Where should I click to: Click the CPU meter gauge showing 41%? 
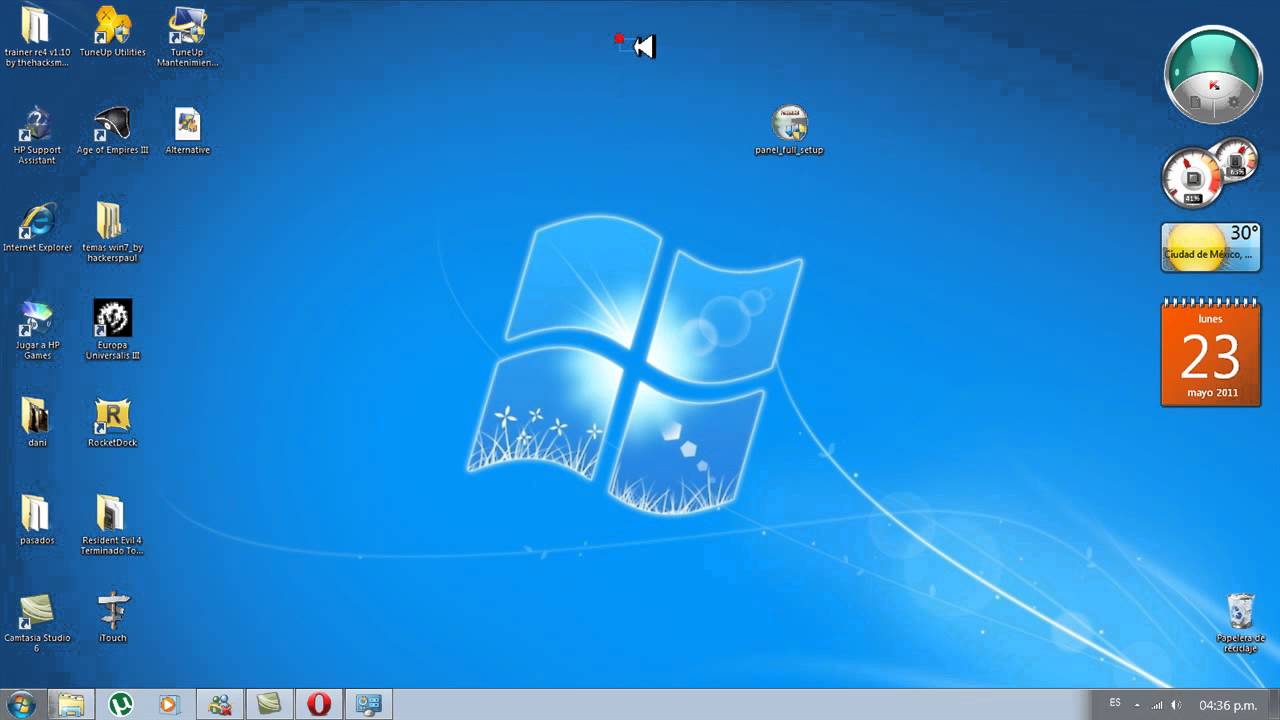pyautogui.click(x=1192, y=179)
